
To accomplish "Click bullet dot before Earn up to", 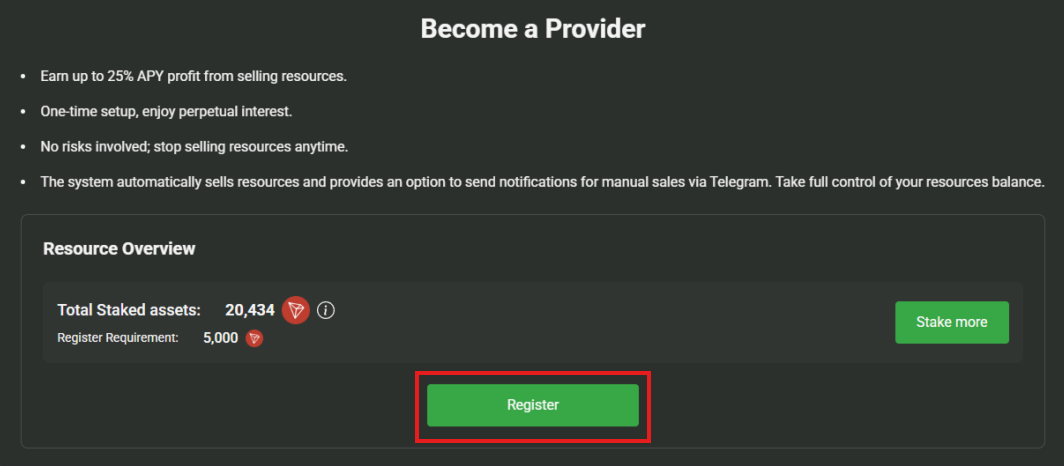I will point(23,77).
